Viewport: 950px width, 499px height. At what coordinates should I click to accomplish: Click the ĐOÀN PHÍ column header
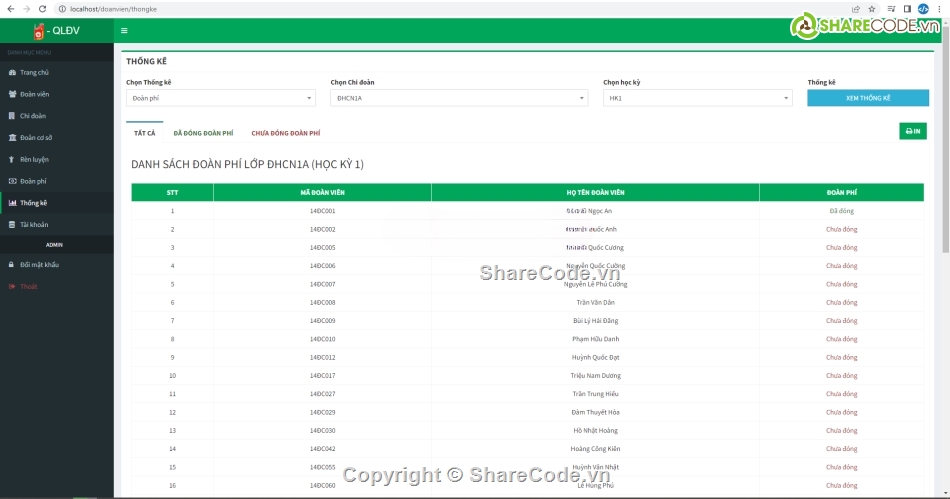[842, 193]
